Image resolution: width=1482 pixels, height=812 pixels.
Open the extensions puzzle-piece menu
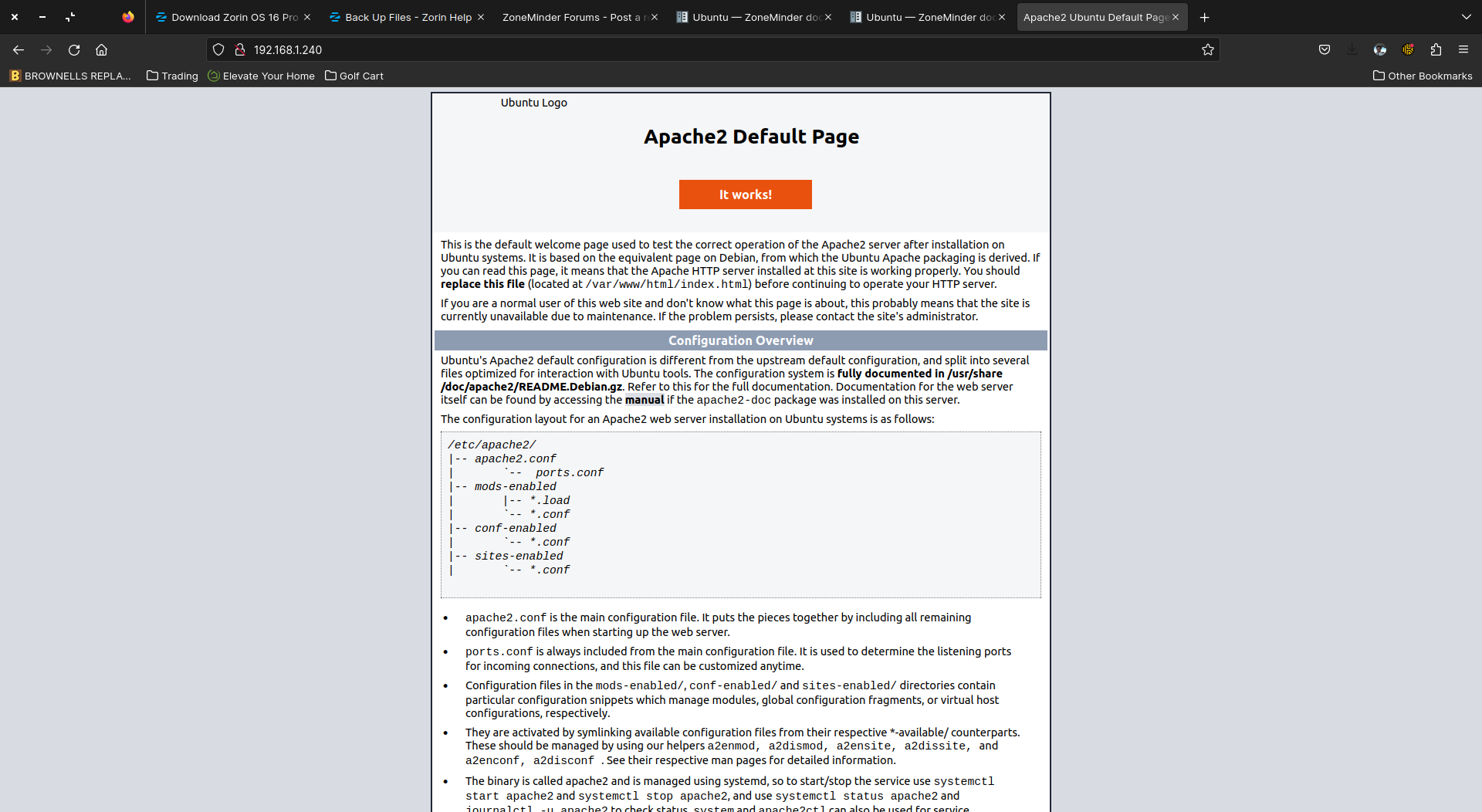(x=1436, y=50)
